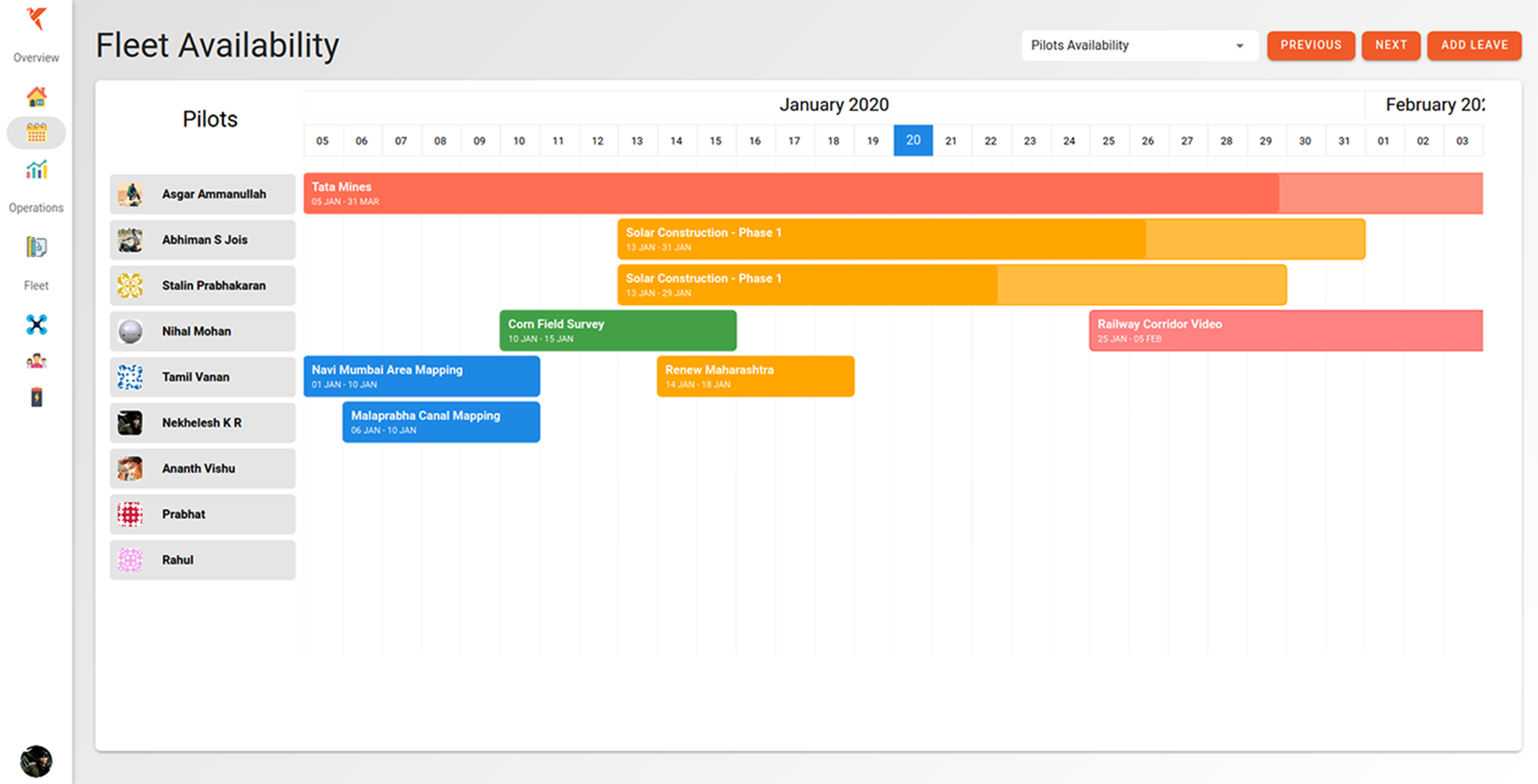Screen dimensions: 1538x784
Task: Select highlighted date 20 in timeline
Action: [x=912, y=141]
